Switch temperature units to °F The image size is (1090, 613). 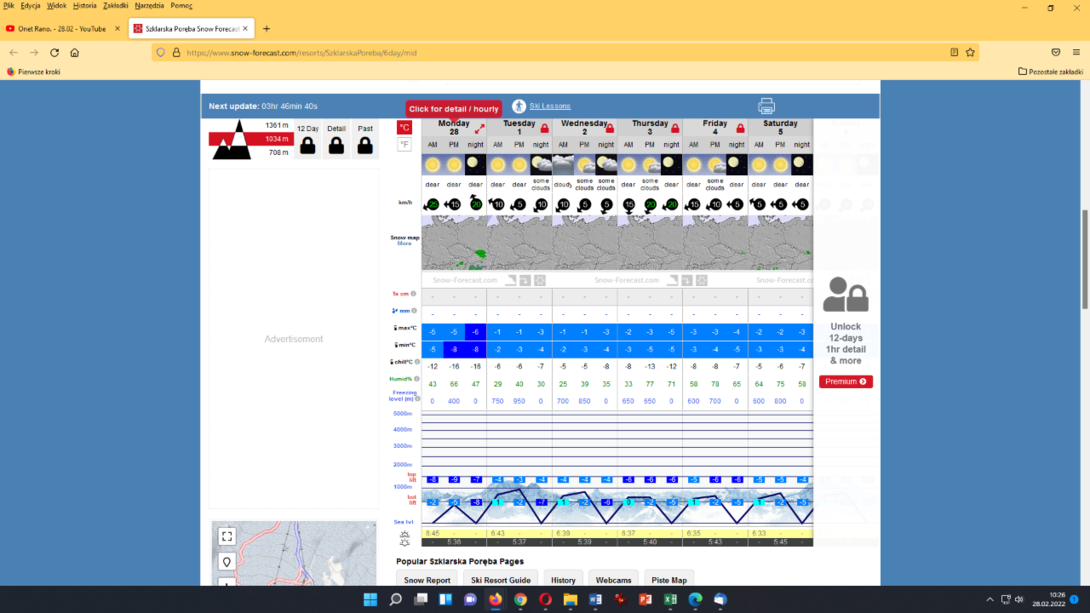[x=405, y=145]
